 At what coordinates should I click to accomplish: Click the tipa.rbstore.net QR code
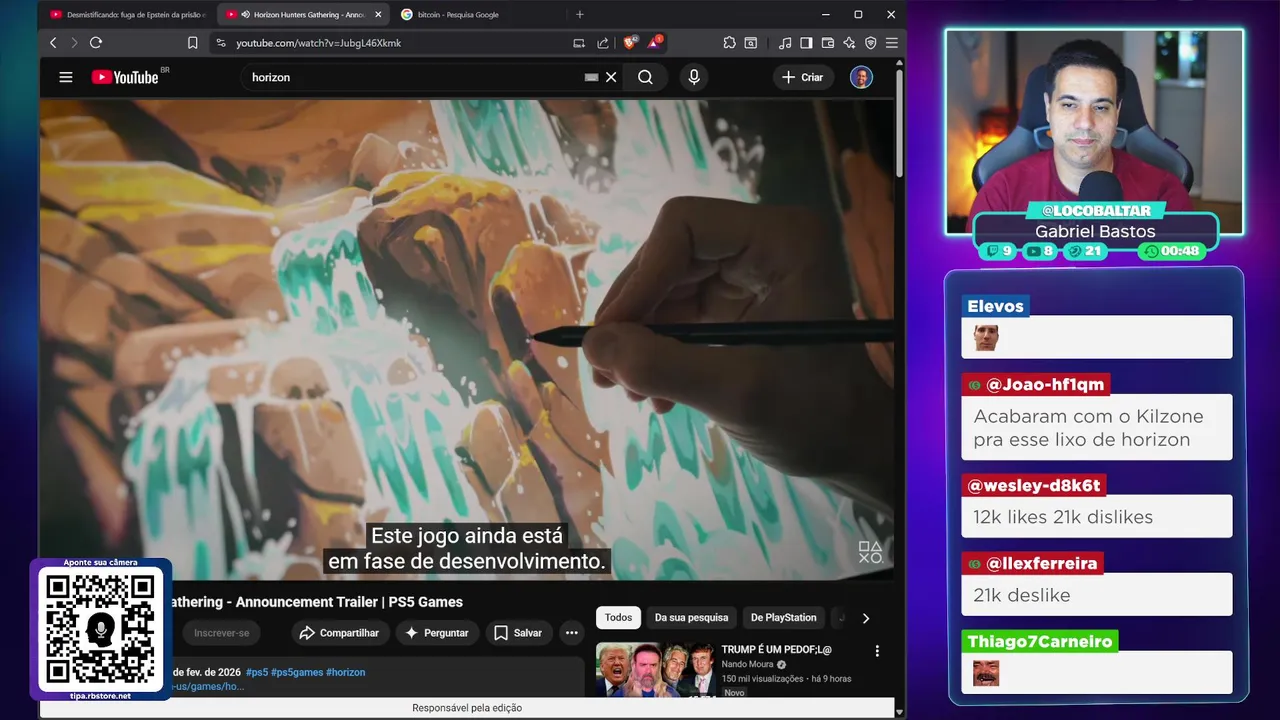(100, 630)
